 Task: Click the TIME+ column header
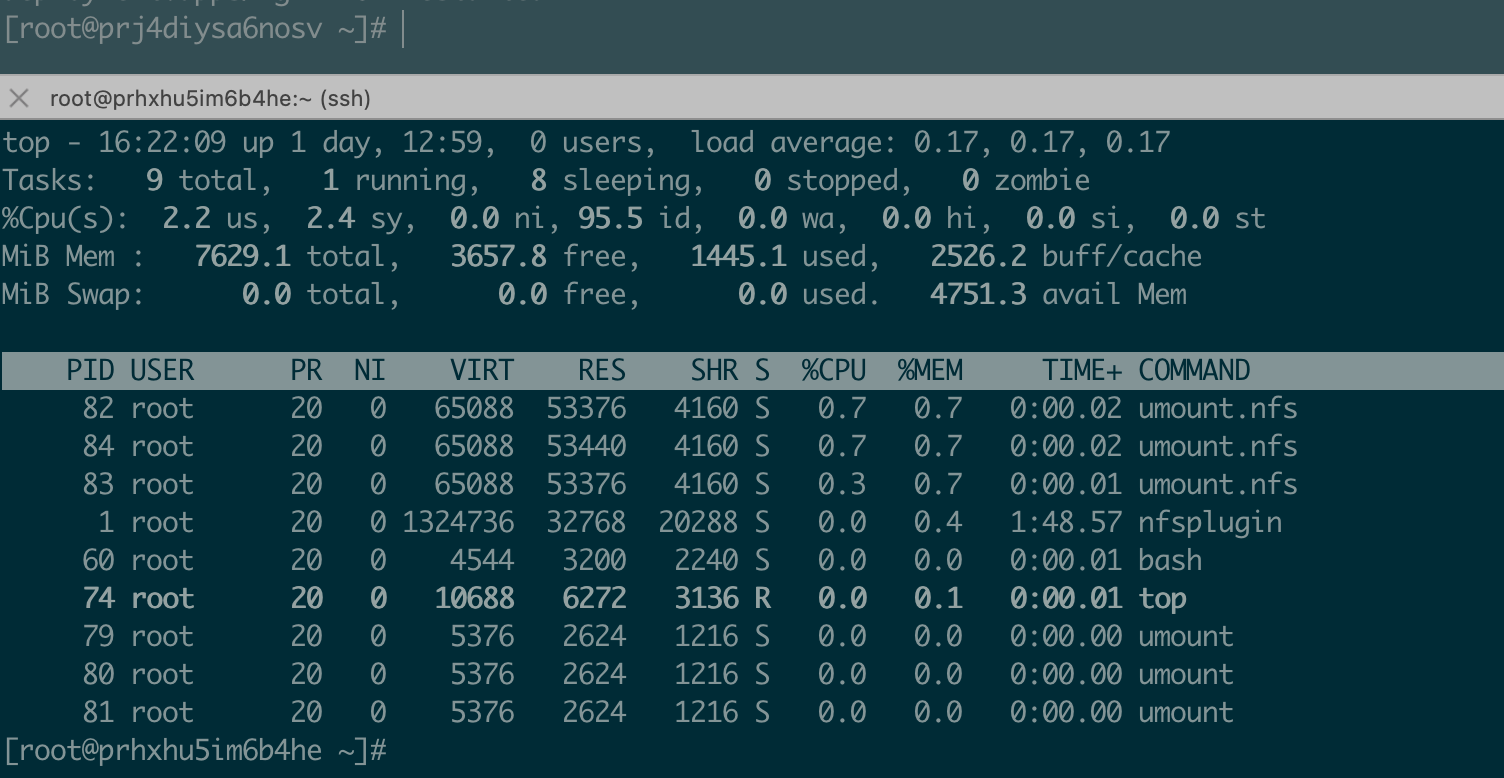1082,370
